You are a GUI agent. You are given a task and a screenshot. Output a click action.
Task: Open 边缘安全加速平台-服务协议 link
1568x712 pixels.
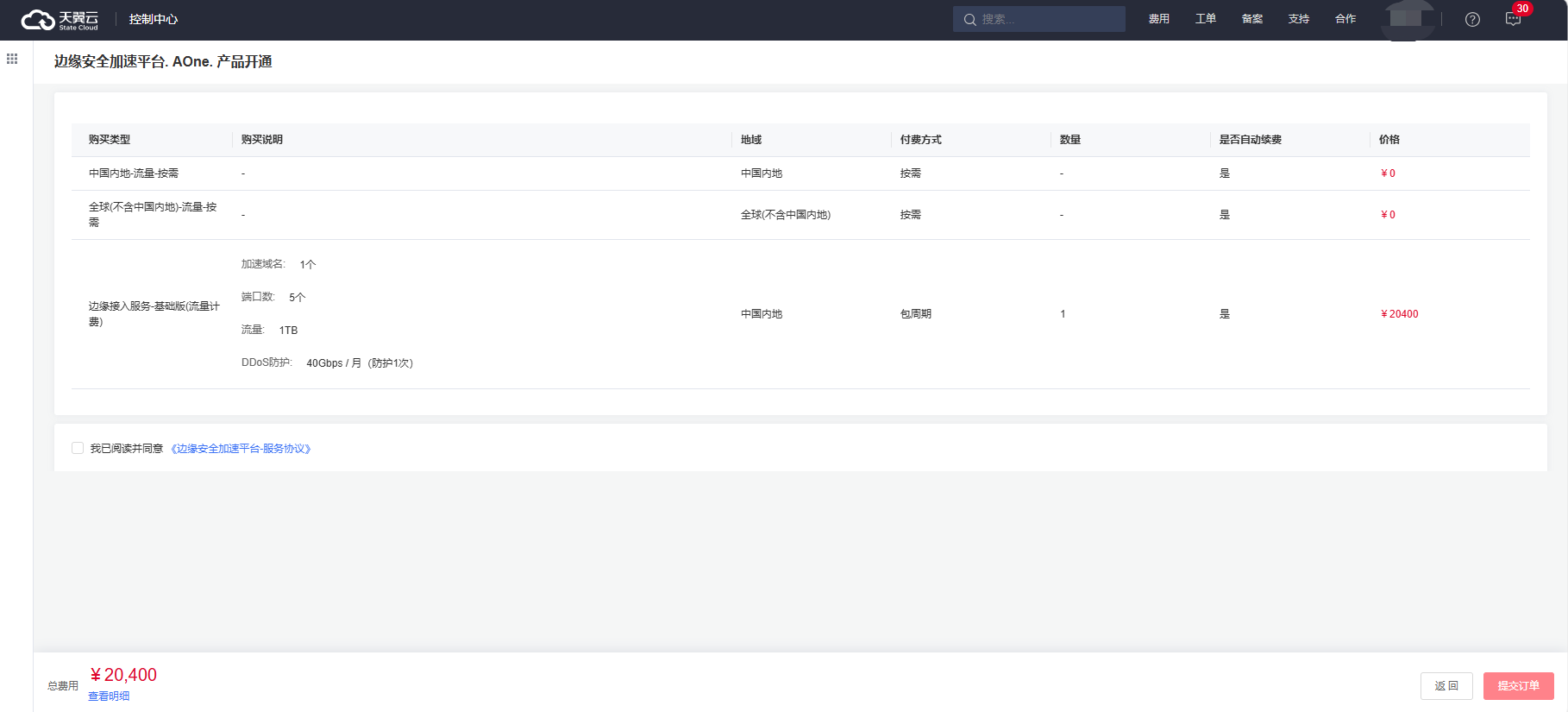[x=241, y=449]
